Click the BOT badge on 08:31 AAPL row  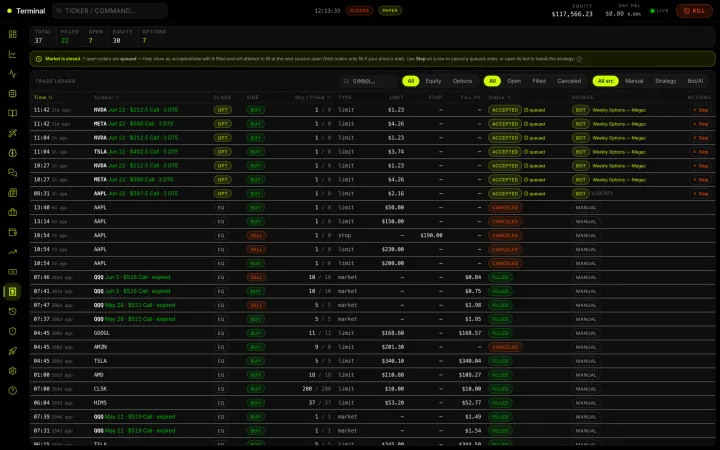(580, 194)
